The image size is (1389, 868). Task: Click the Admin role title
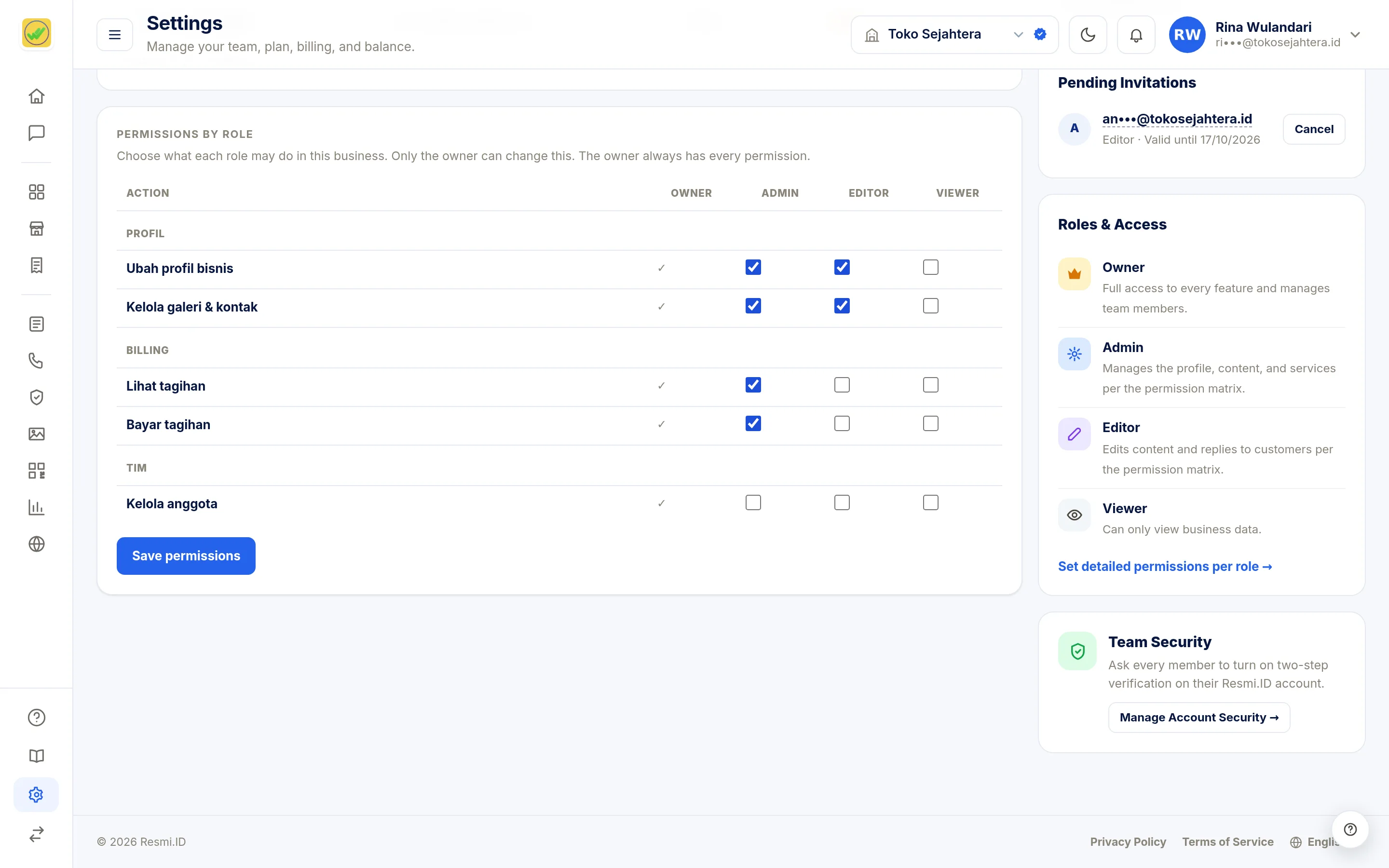point(1122,347)
